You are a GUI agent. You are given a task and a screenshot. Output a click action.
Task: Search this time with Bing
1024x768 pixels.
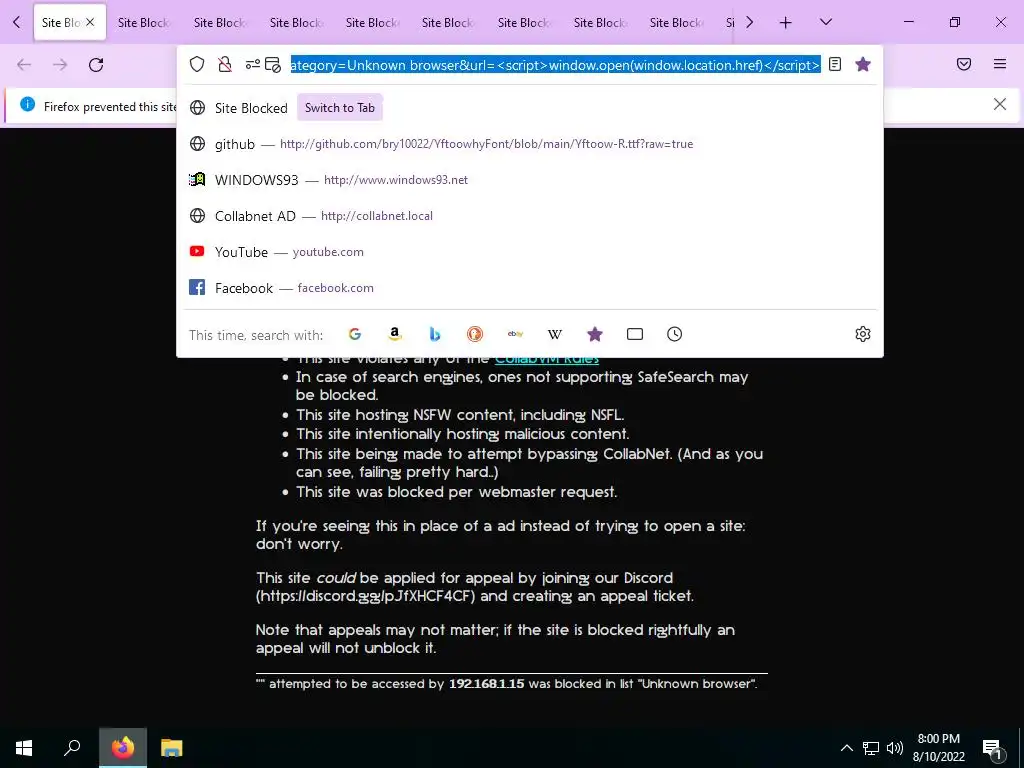pos(435,334)
